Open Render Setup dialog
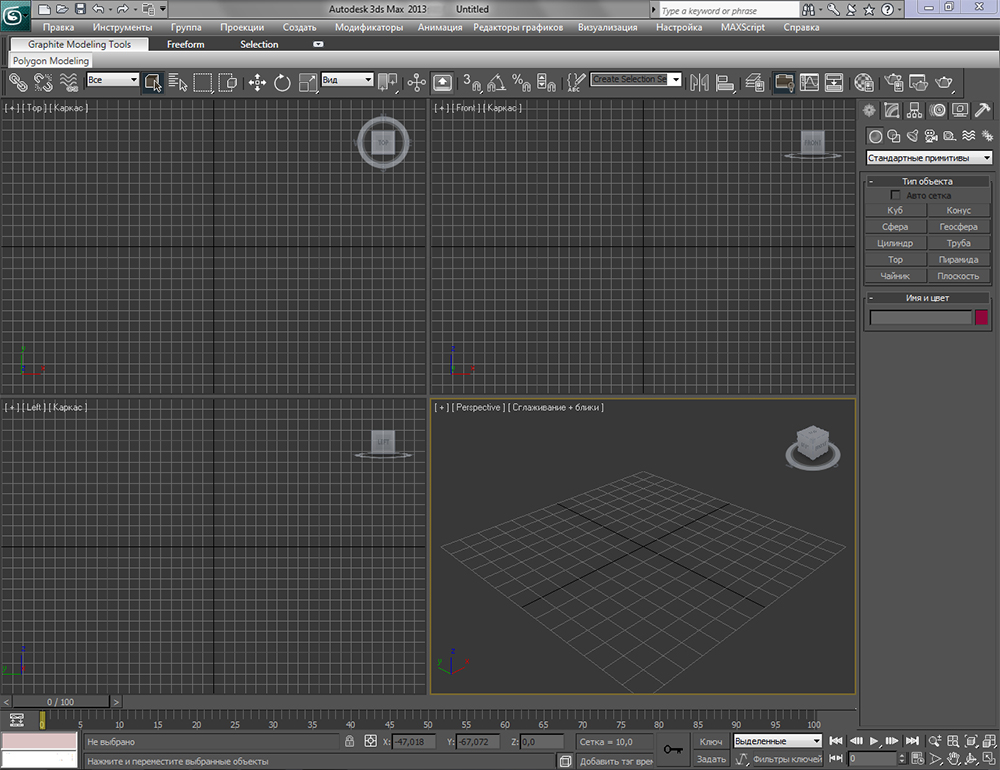This screenshot has height=770, width=1000. coord(893,82)
